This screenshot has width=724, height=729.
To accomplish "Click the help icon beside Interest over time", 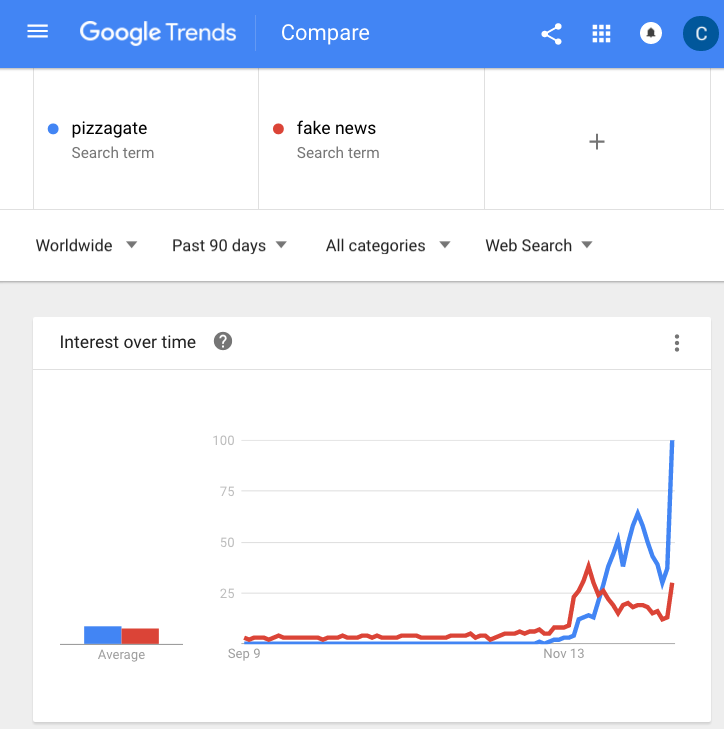I will 223,341.
